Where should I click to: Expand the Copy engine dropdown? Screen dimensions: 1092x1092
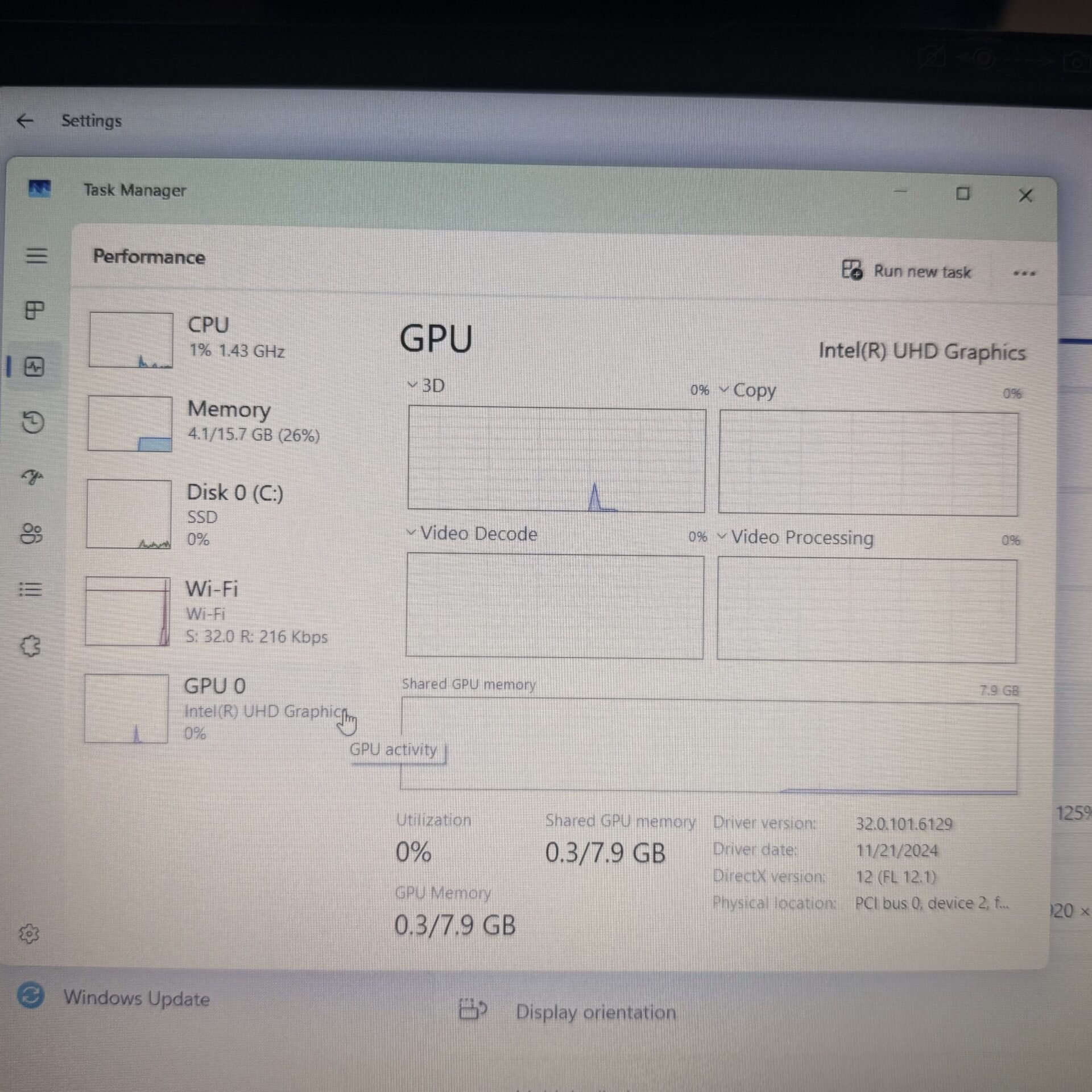[747, 391]
